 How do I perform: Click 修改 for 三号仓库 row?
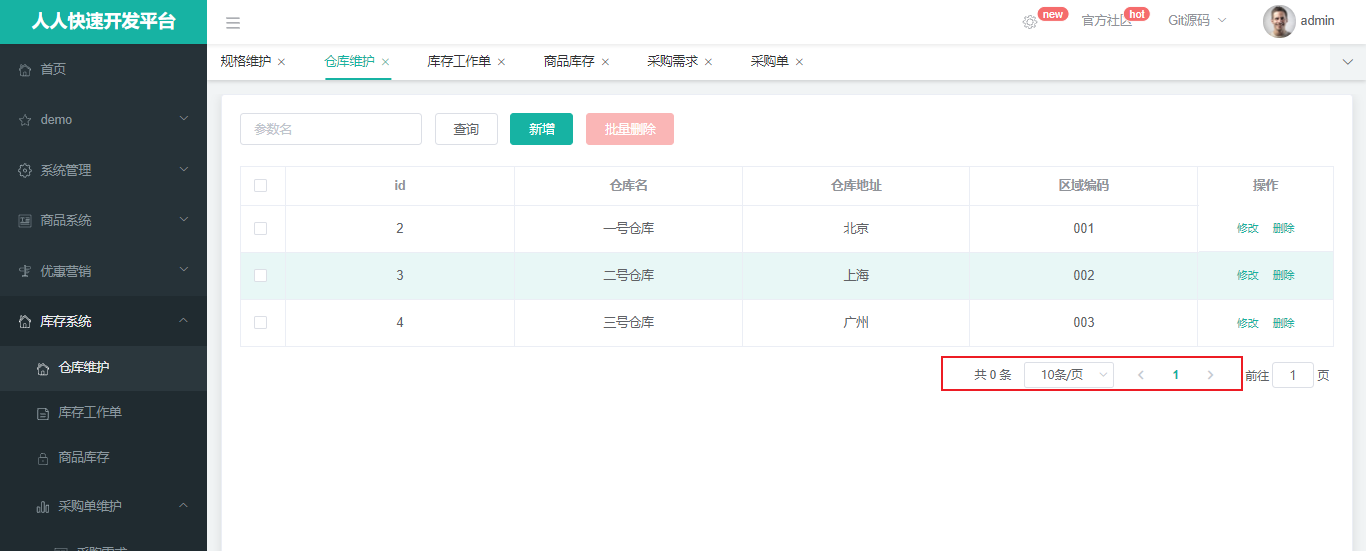[1248, 323]
